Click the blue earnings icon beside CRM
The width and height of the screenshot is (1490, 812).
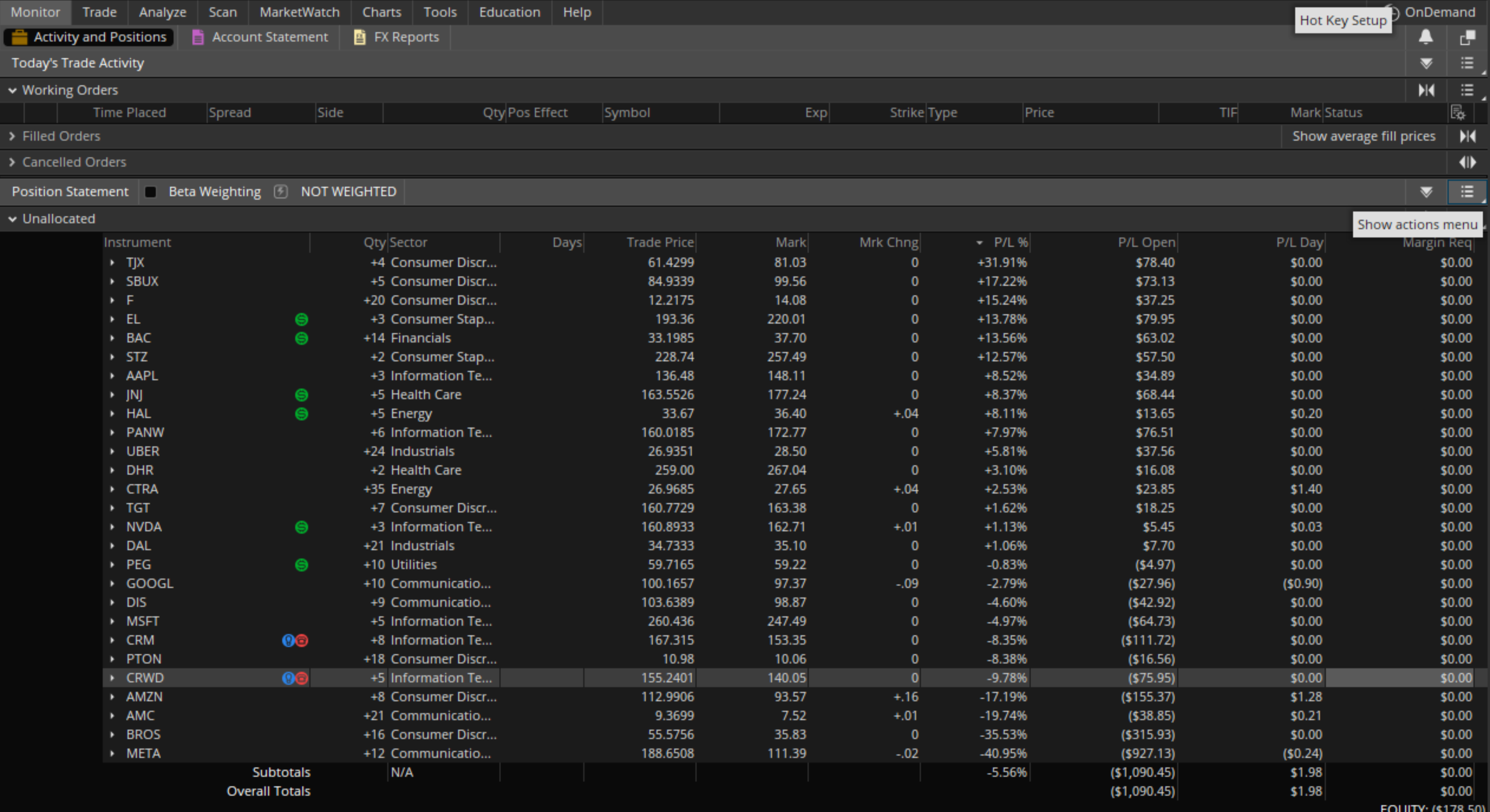288,640
